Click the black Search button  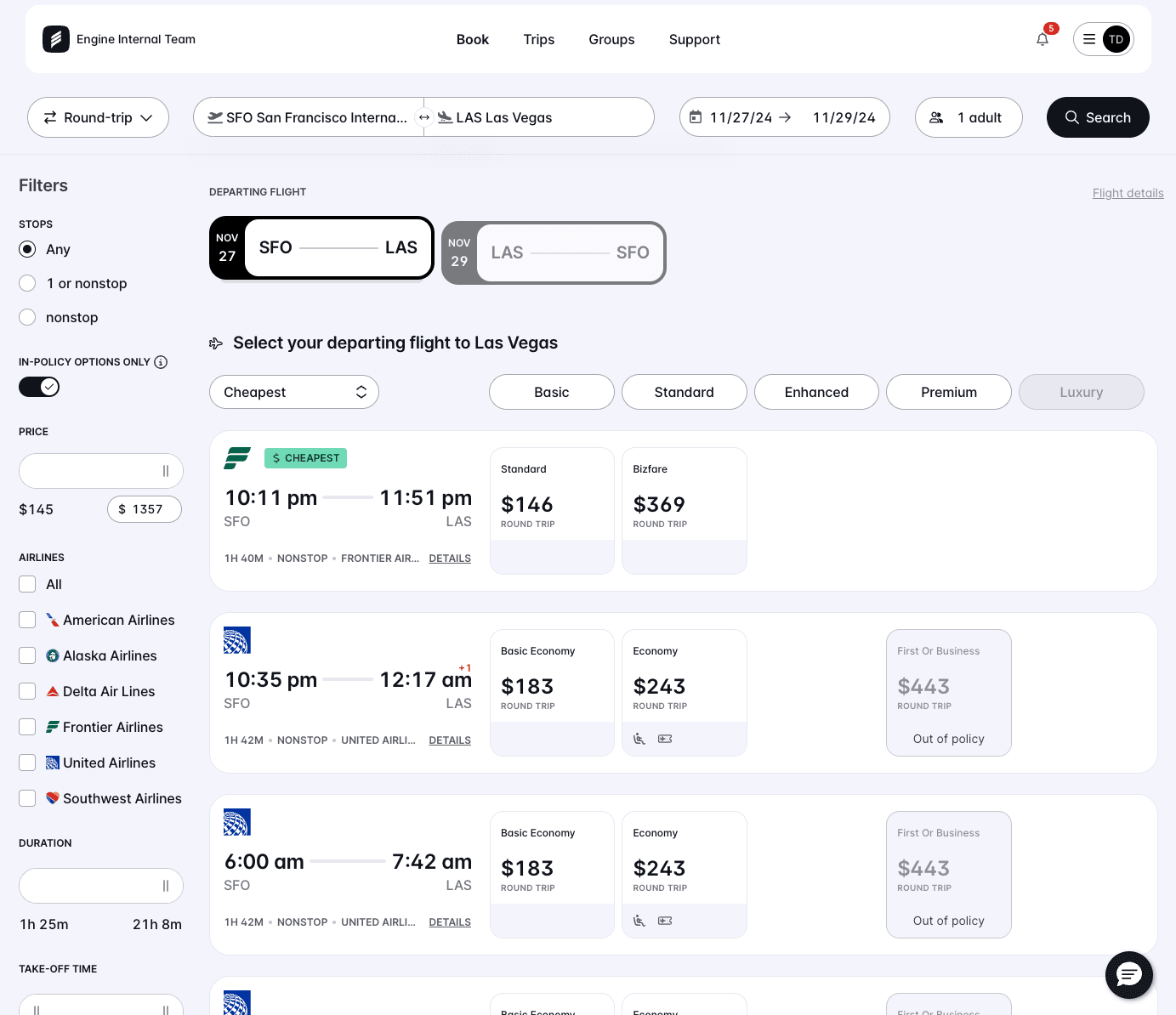[x=1097, y=117]
